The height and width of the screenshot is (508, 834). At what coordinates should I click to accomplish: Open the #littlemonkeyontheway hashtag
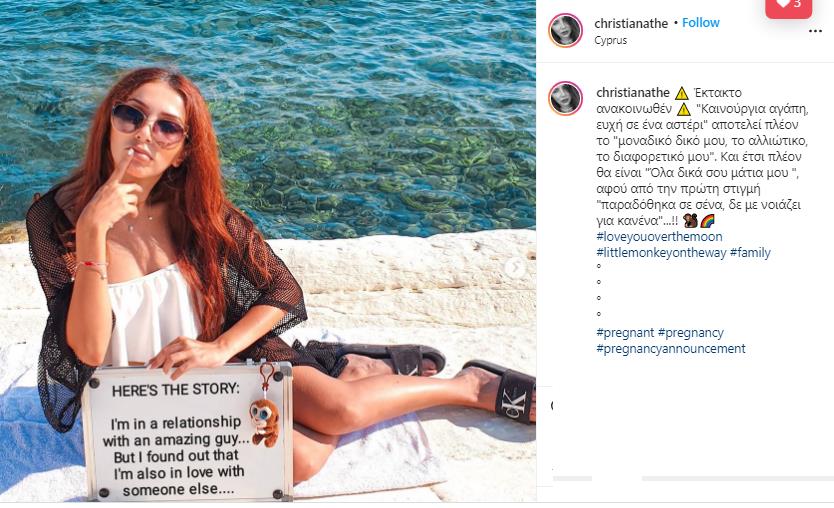click(x=661, y=253)
